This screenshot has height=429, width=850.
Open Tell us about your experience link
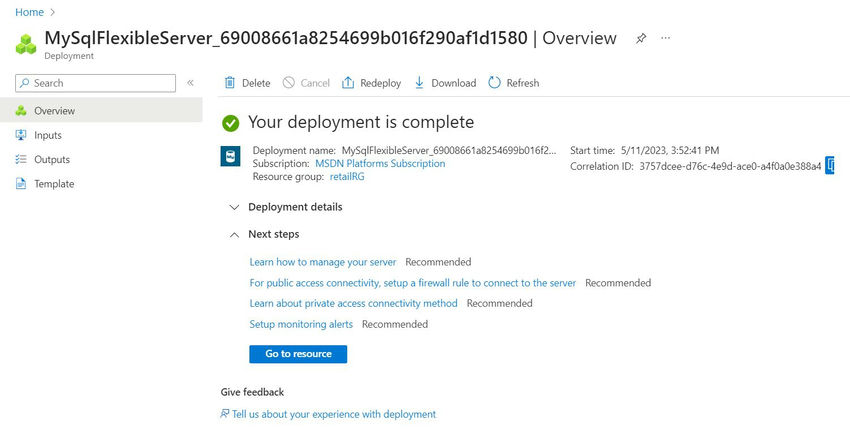click(x=334, y=414)
